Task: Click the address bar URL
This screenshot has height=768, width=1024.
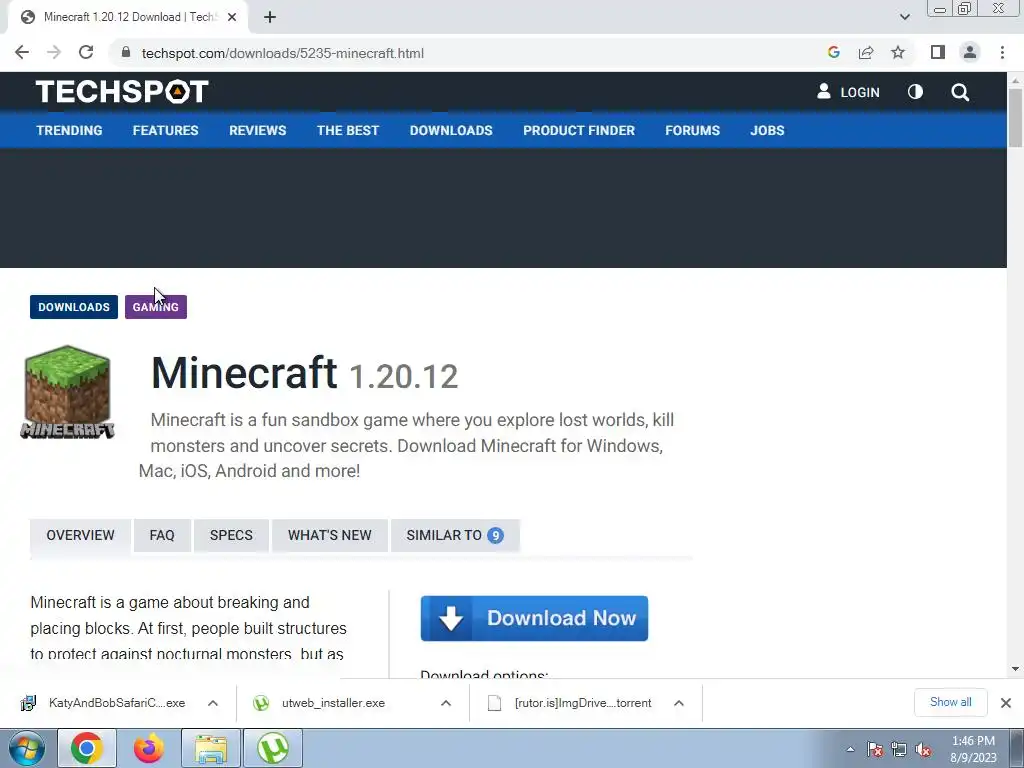Action: coord(283,54)
